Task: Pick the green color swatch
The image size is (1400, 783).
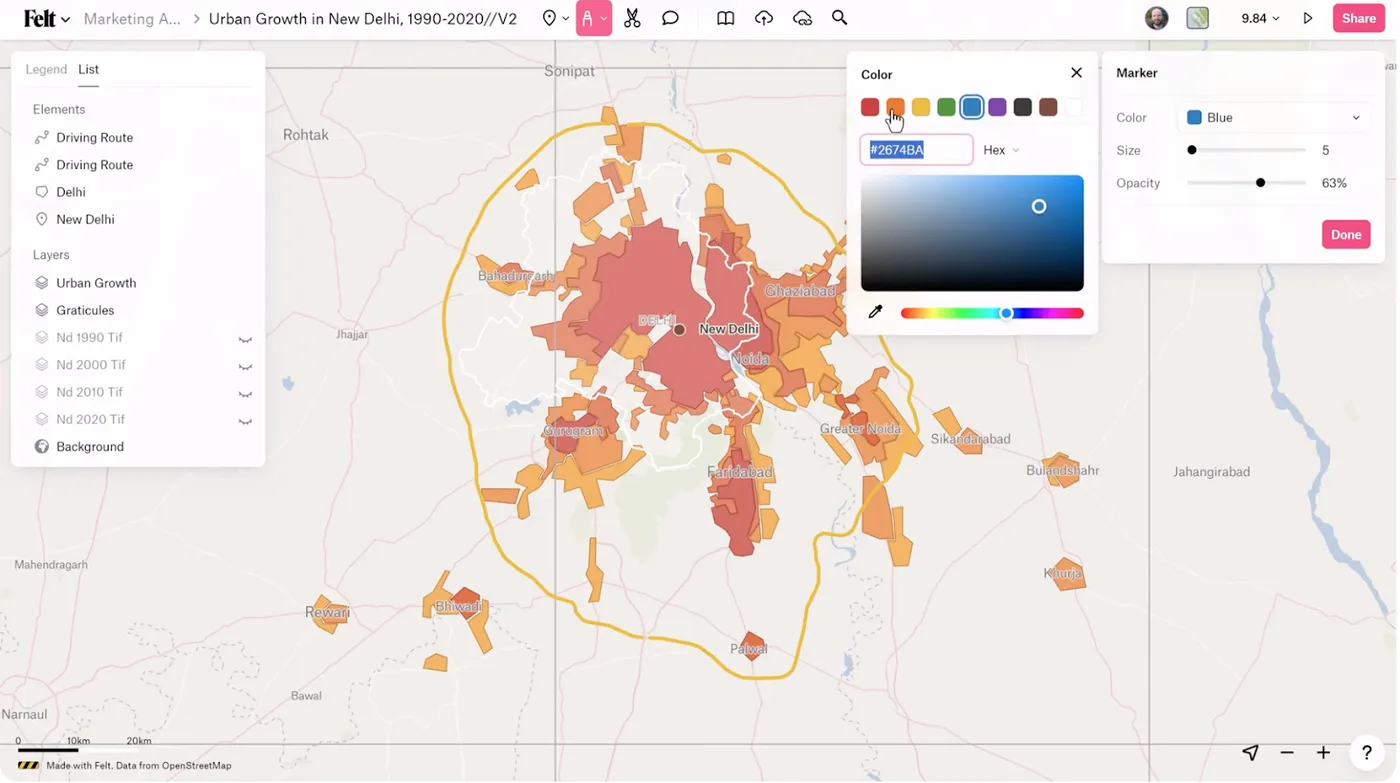Action: [x=946, y=107]
